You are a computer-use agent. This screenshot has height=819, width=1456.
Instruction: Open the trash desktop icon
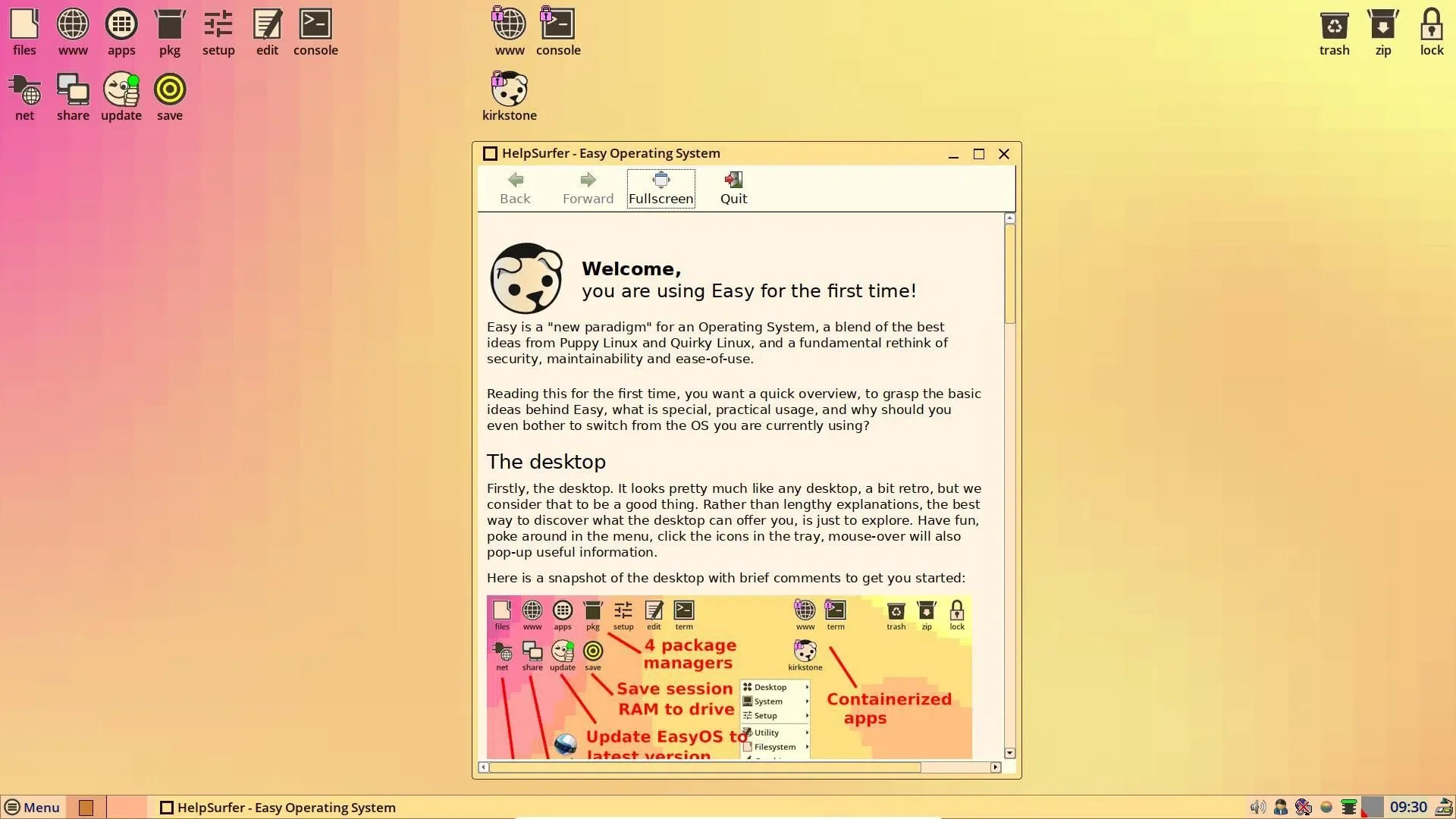point(1334,32)
